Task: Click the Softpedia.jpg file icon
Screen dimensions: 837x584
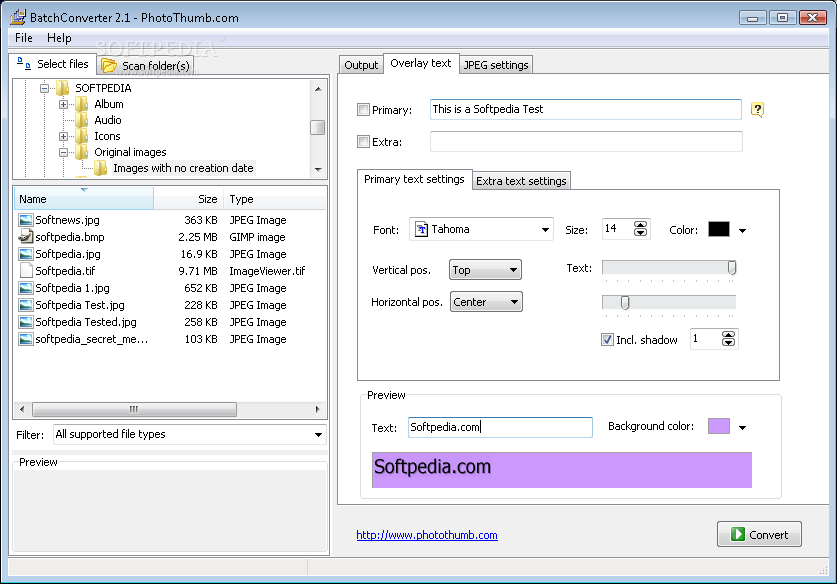Action: click(x=26, y=254)
